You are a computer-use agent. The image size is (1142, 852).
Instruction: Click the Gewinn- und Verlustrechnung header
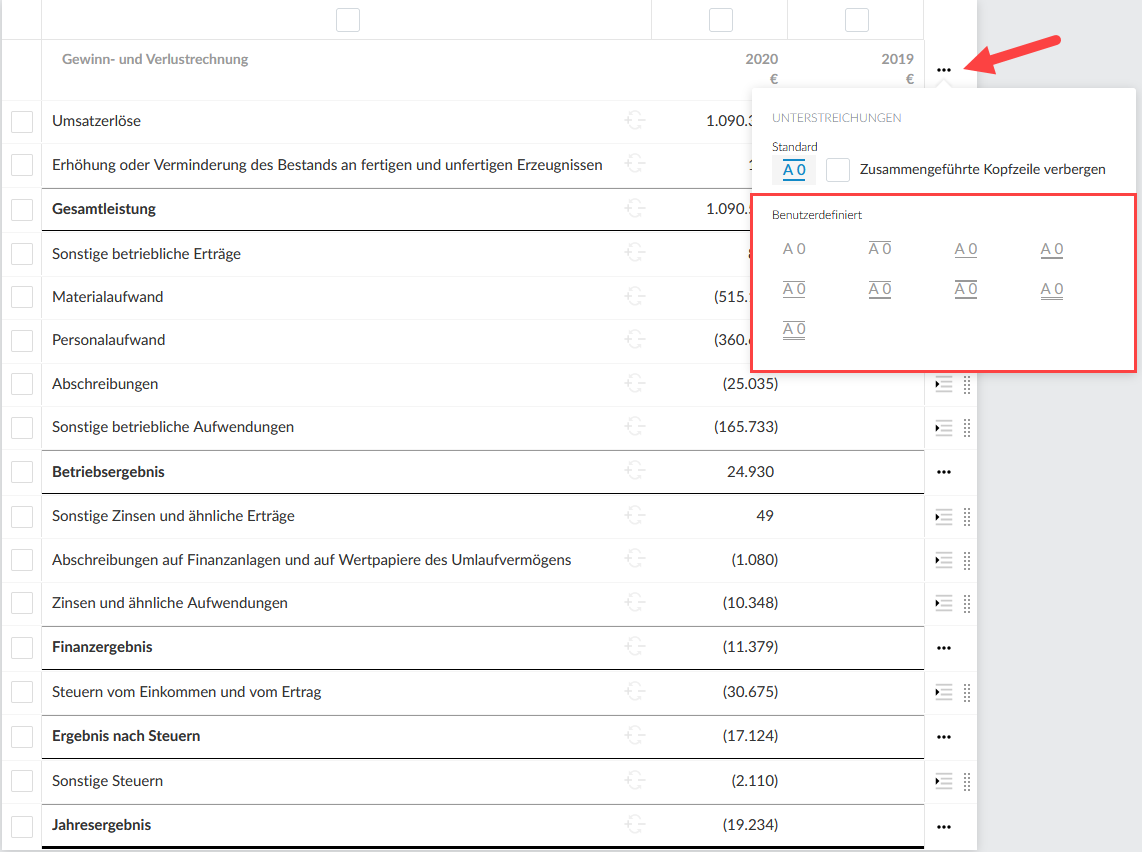click(155, 59)
